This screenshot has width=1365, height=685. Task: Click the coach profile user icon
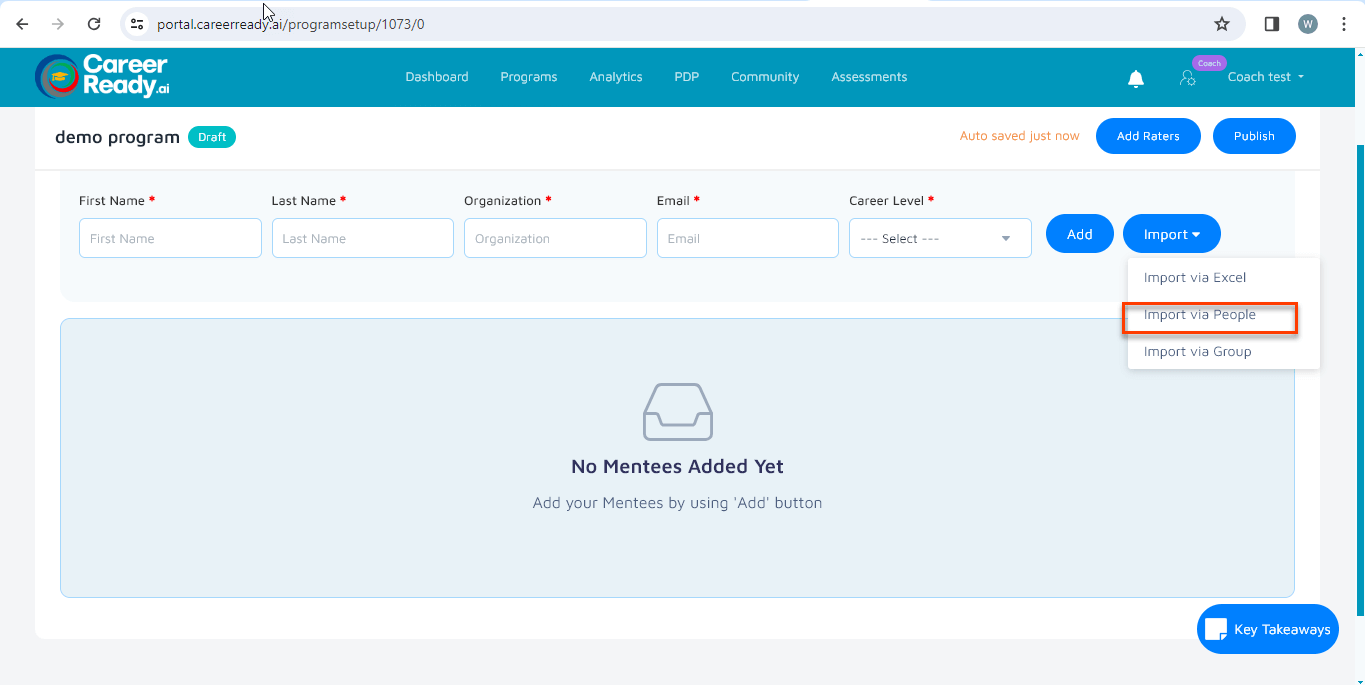pos(1188,78)
